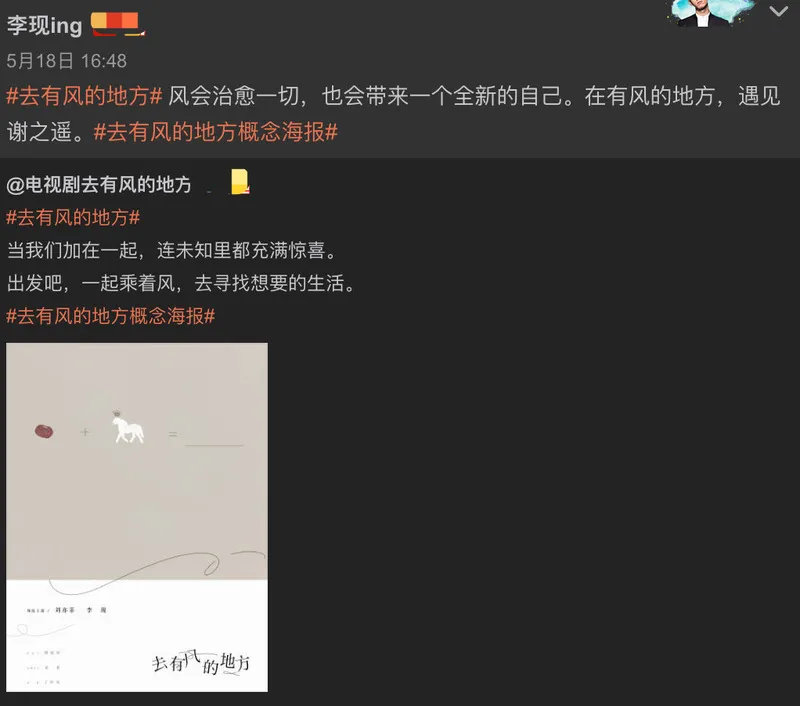
Task: Open the post timestamp 5月18日 16:48
Action: tap(66, 61)
